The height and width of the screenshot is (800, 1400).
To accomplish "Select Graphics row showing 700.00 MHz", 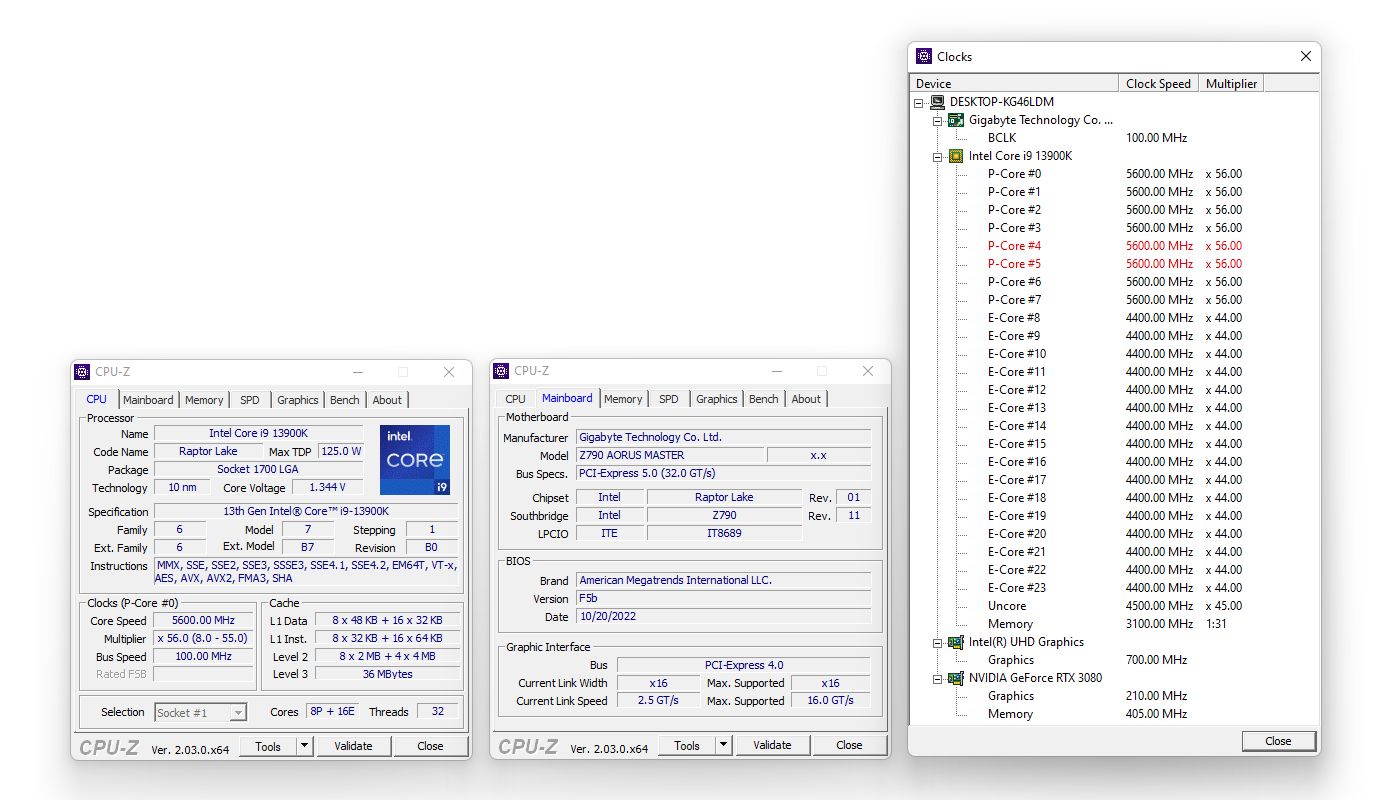I will pos(1011,660).
